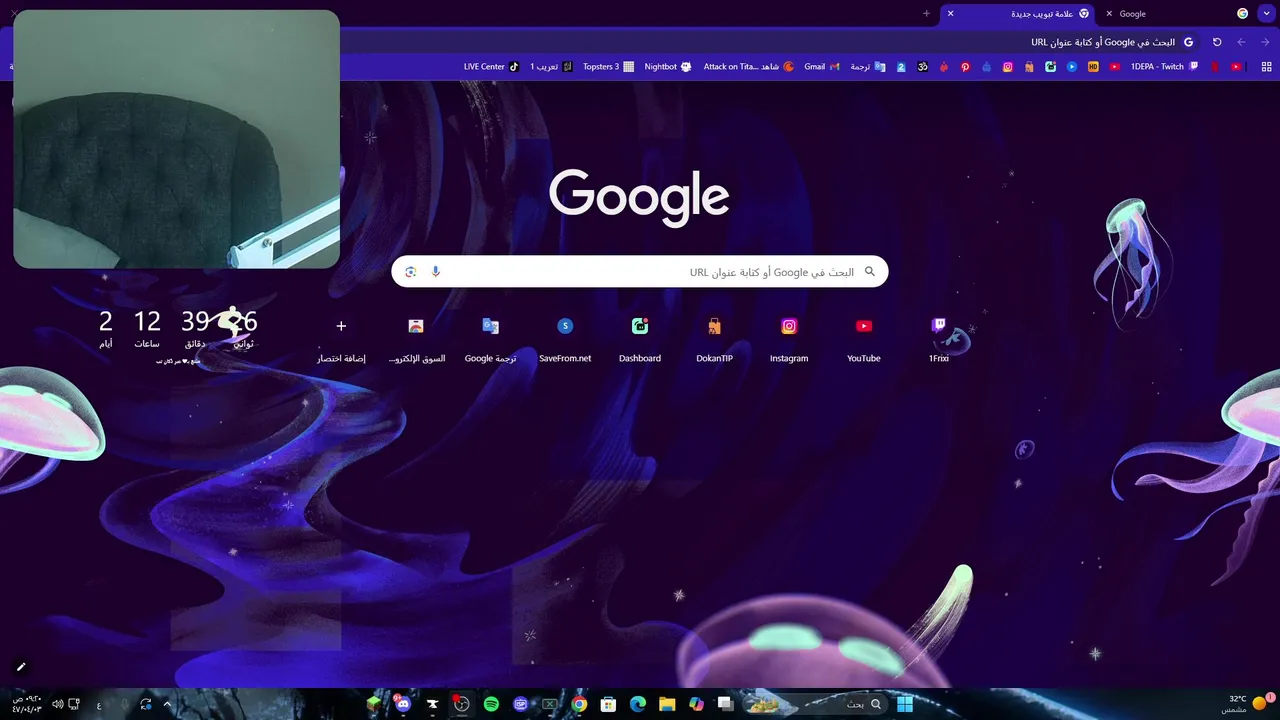
Task: Open Attack on Tita... شاهد bookmark
Action: (x=748, y=67)
